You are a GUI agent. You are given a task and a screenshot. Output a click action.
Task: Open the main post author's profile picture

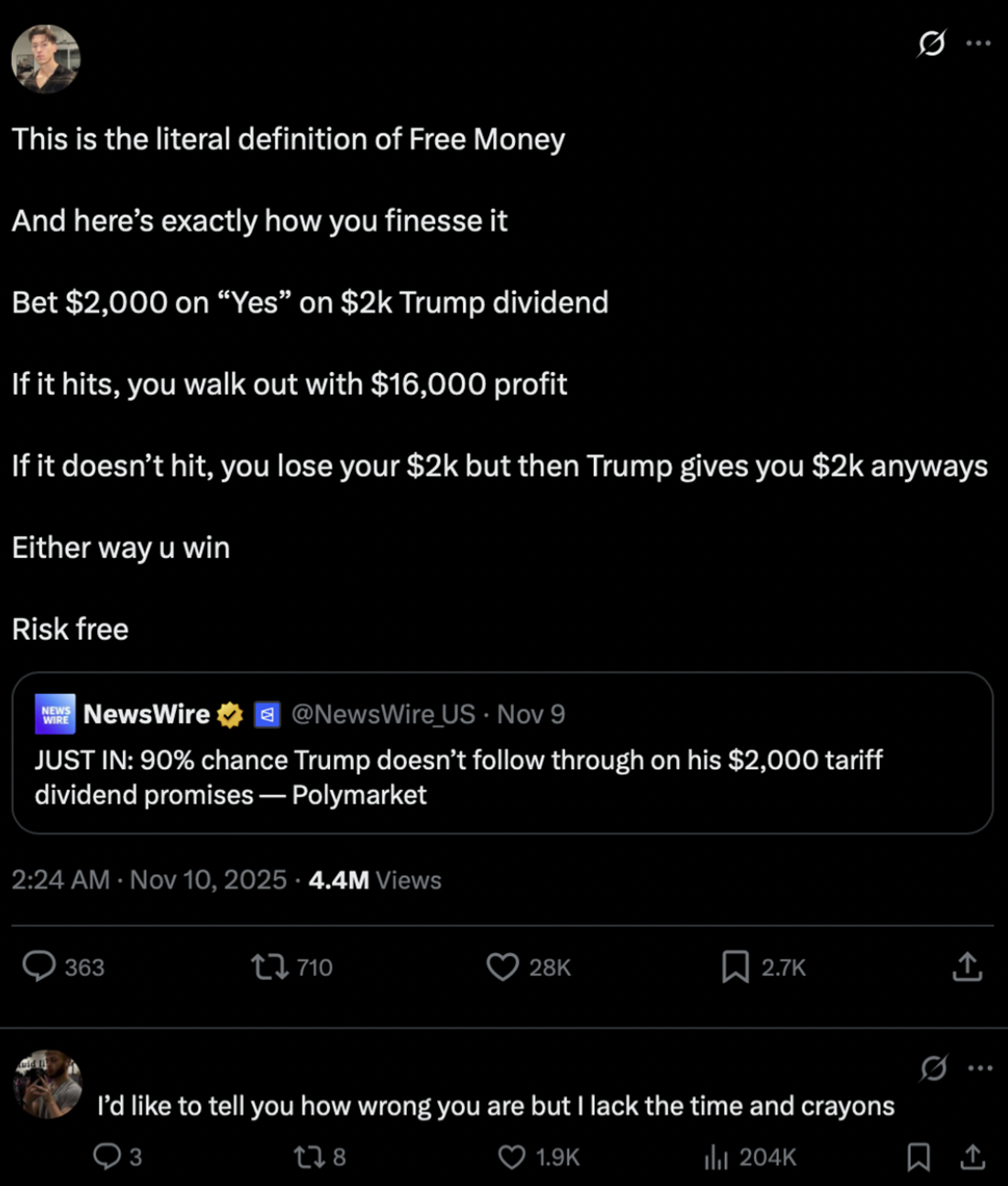[x=46, y=60]
